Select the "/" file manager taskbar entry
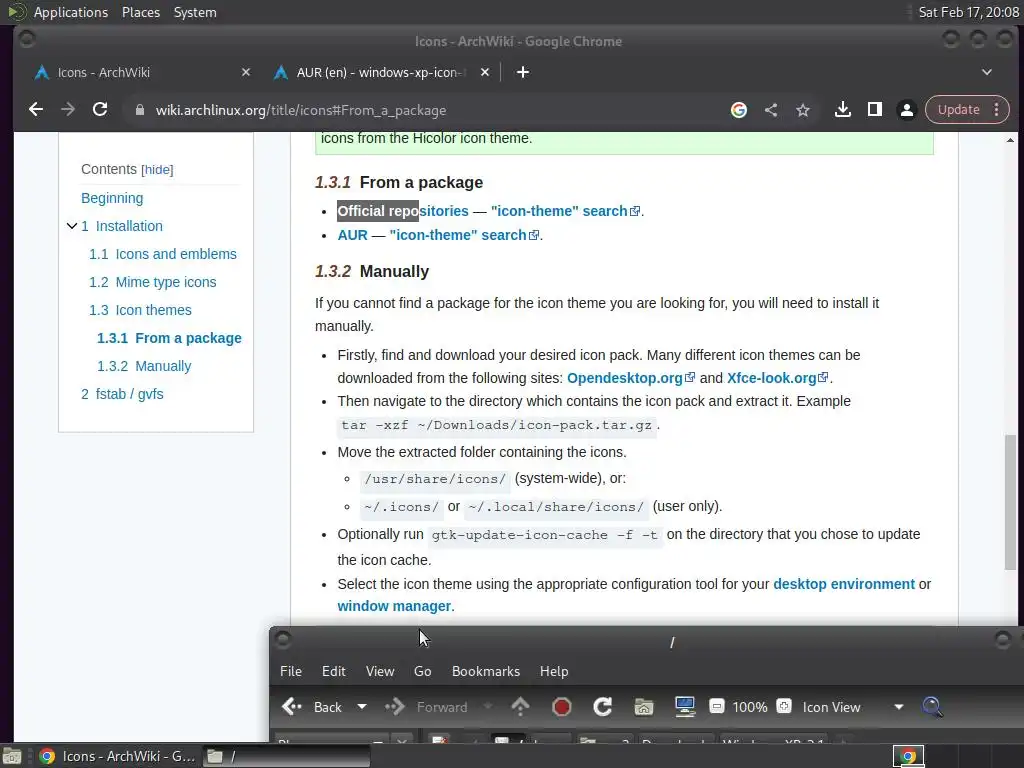This screenshot has height=768, width=1024. 286,756
